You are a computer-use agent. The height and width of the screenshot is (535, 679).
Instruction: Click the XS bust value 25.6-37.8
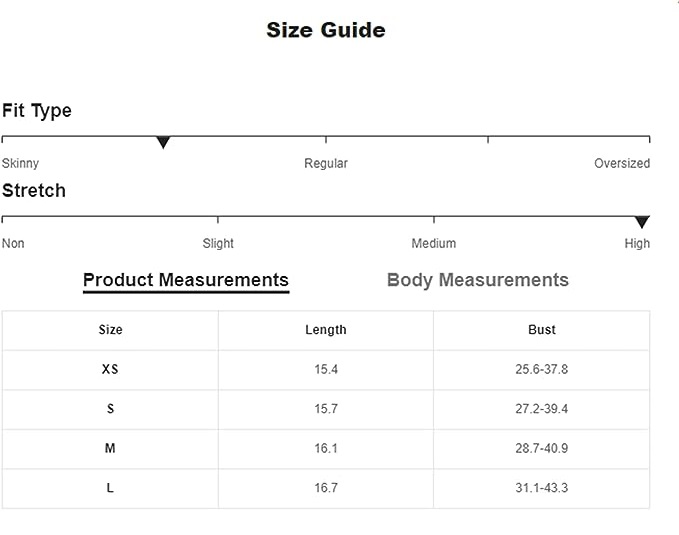point(542,369)
